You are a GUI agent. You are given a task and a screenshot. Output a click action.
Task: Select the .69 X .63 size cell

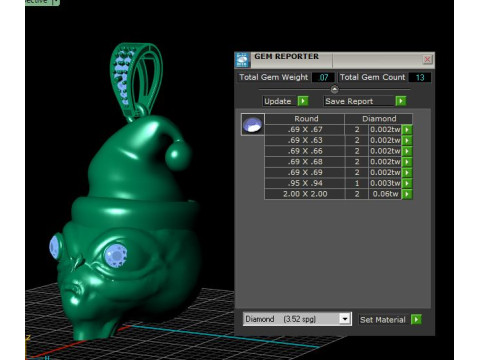tap(305, 140)
